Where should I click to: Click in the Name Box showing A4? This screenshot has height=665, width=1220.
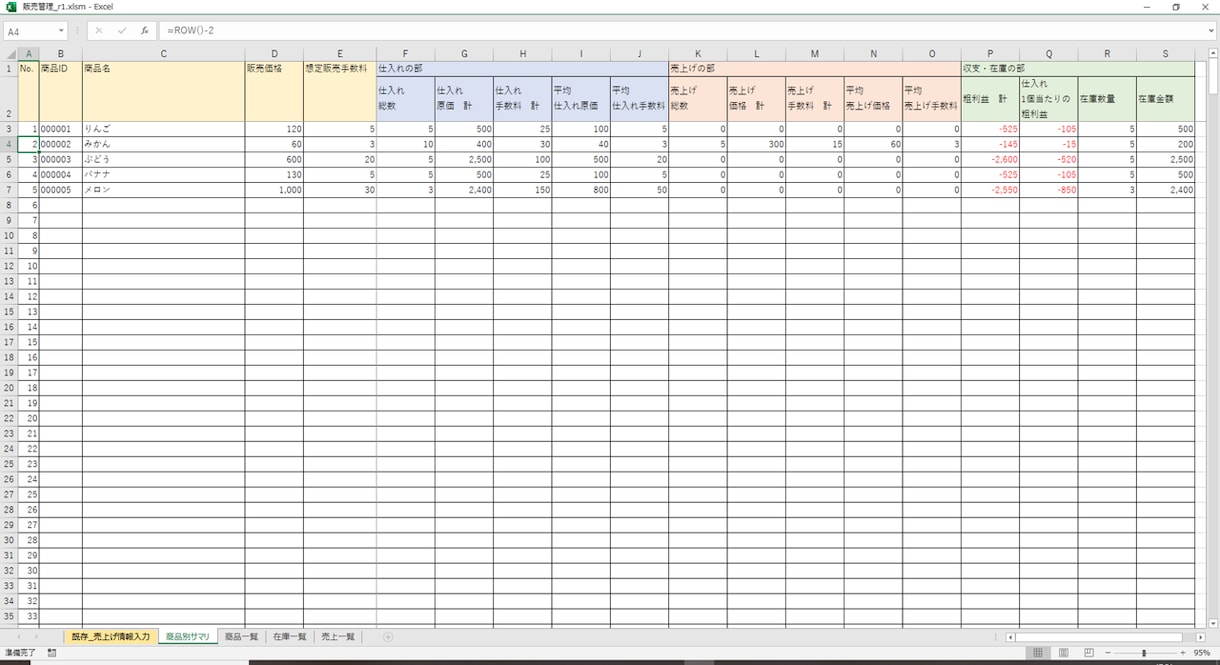[30, 31]
